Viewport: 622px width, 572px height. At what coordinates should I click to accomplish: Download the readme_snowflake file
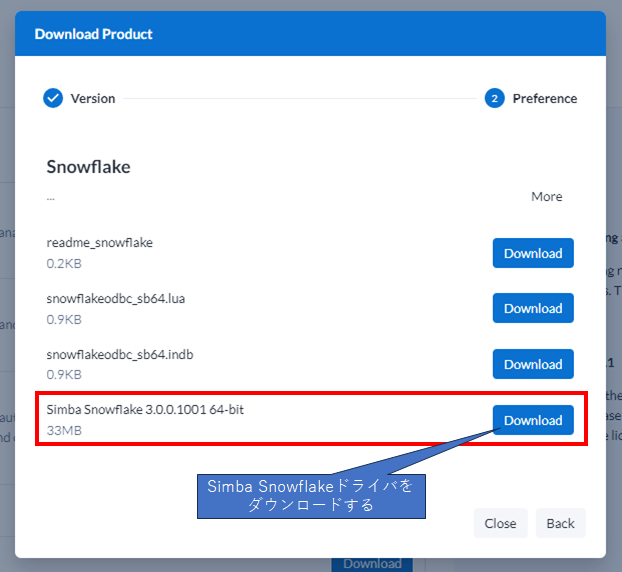532,253
